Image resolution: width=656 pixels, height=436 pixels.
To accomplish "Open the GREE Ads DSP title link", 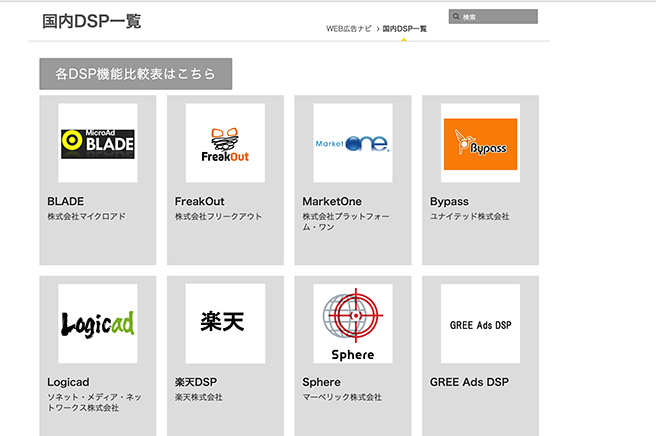I will (x=469, y=382).
